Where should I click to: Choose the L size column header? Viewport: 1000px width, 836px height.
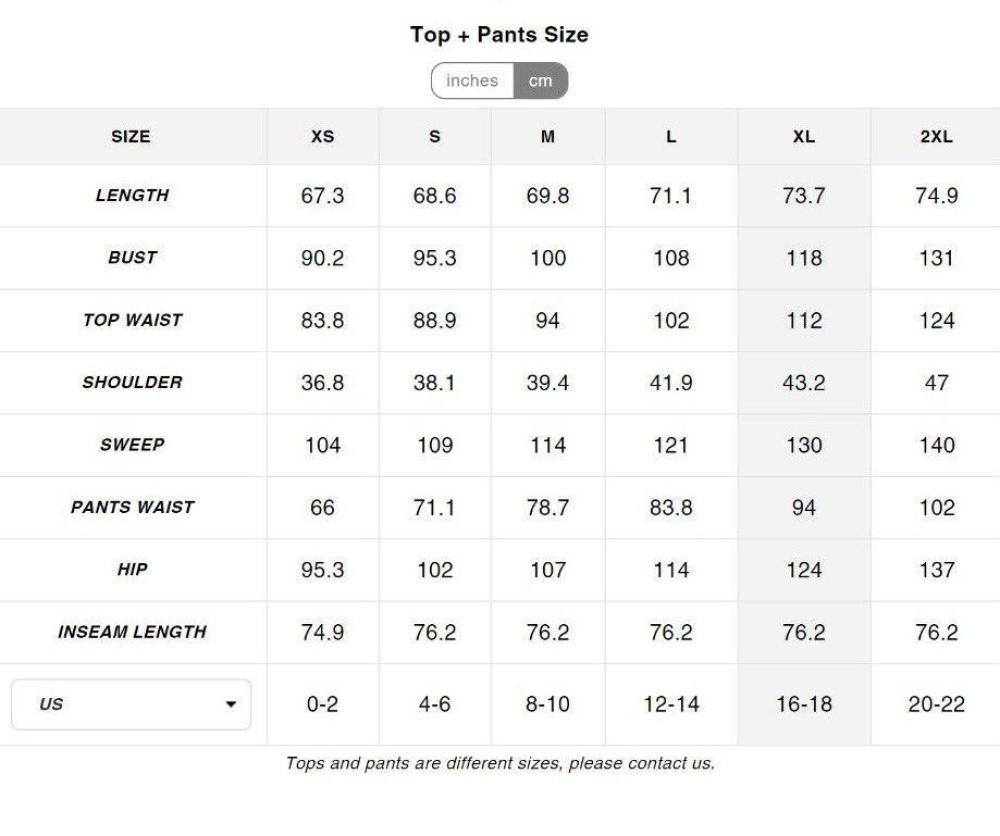[671, 137]
